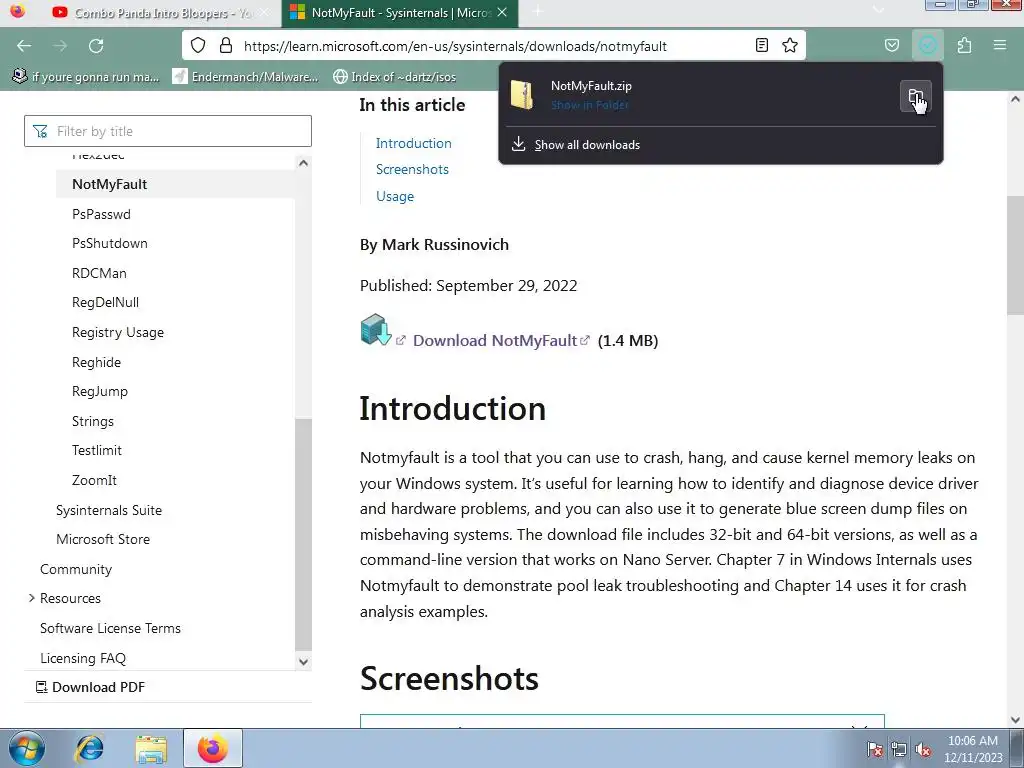Toggle reader view icon in address bar
This screenshot has height=768, width=1024.
(761, 45)
